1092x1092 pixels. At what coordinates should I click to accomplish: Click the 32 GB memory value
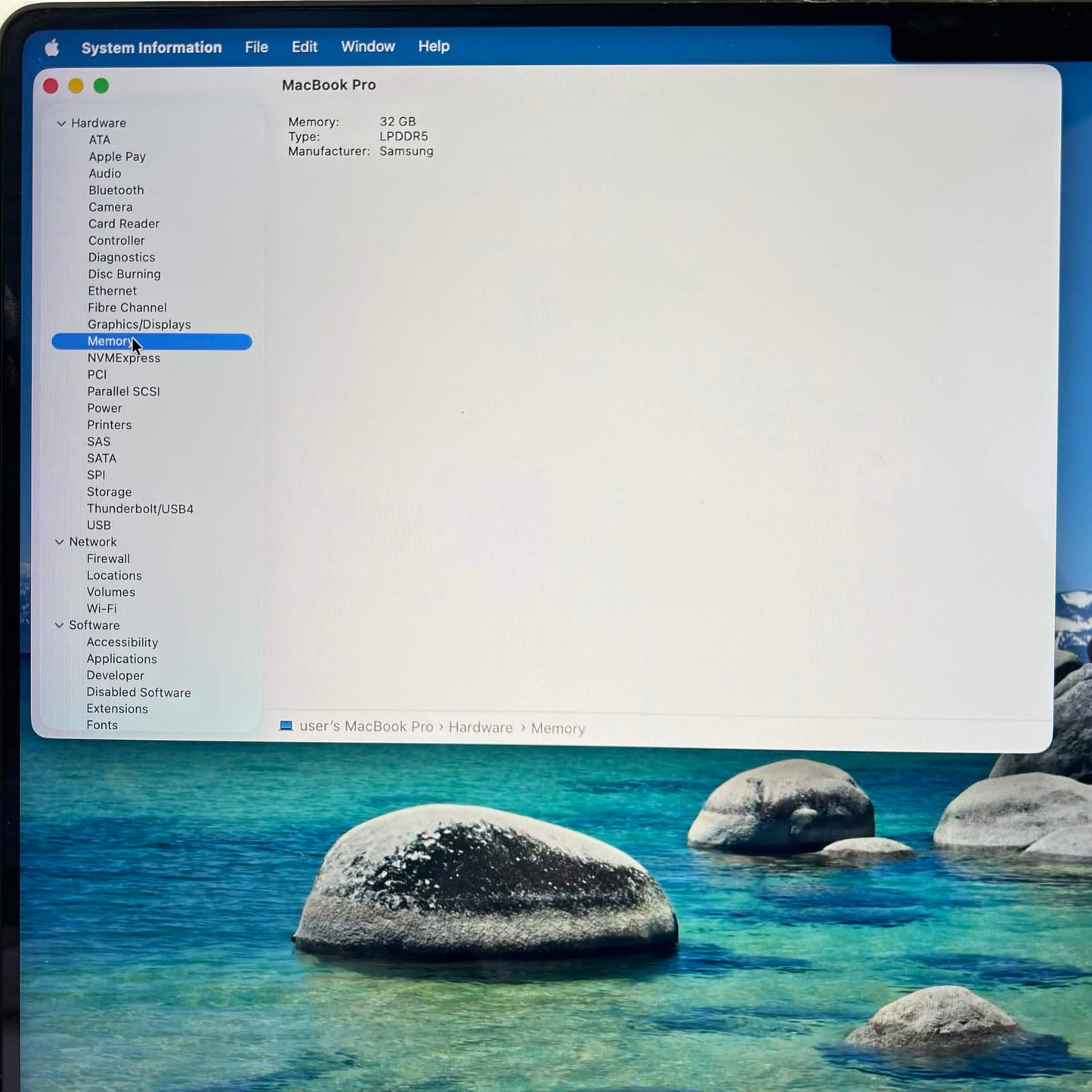398,122
